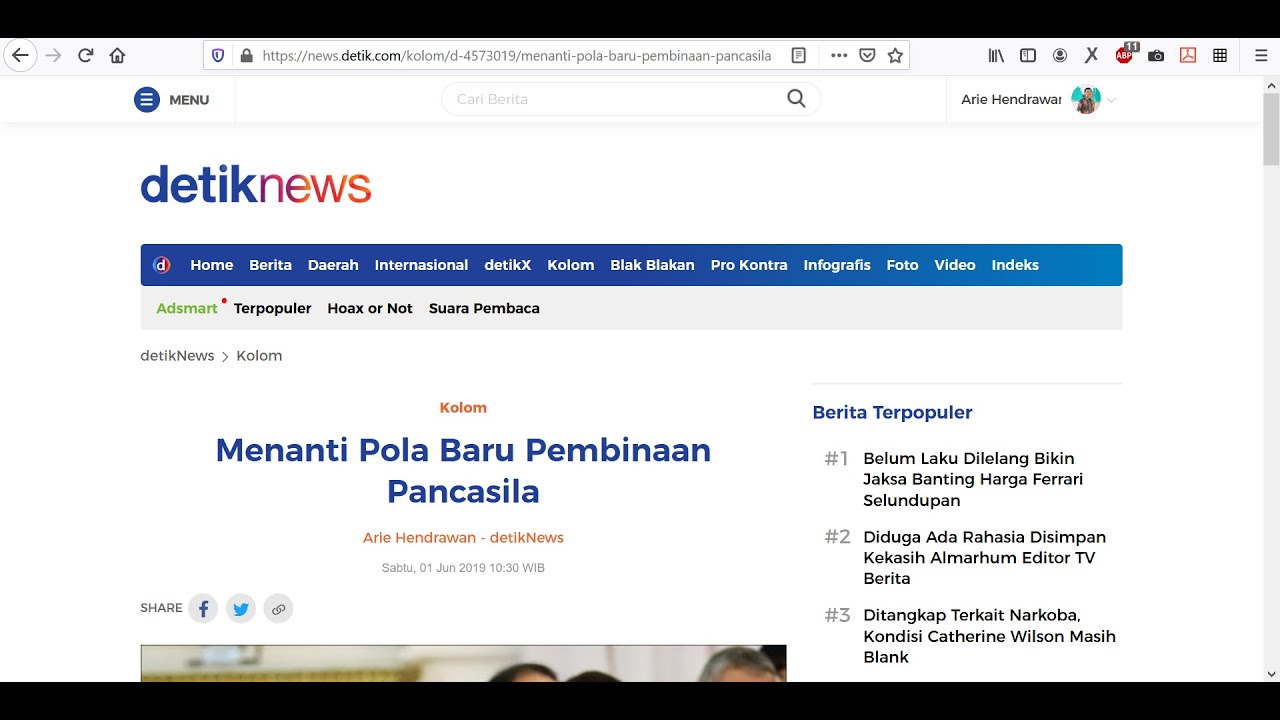Open Hoax or Not
Image resolution: width=1280 pixels, height=720 pixels.
tap(370, 308)
